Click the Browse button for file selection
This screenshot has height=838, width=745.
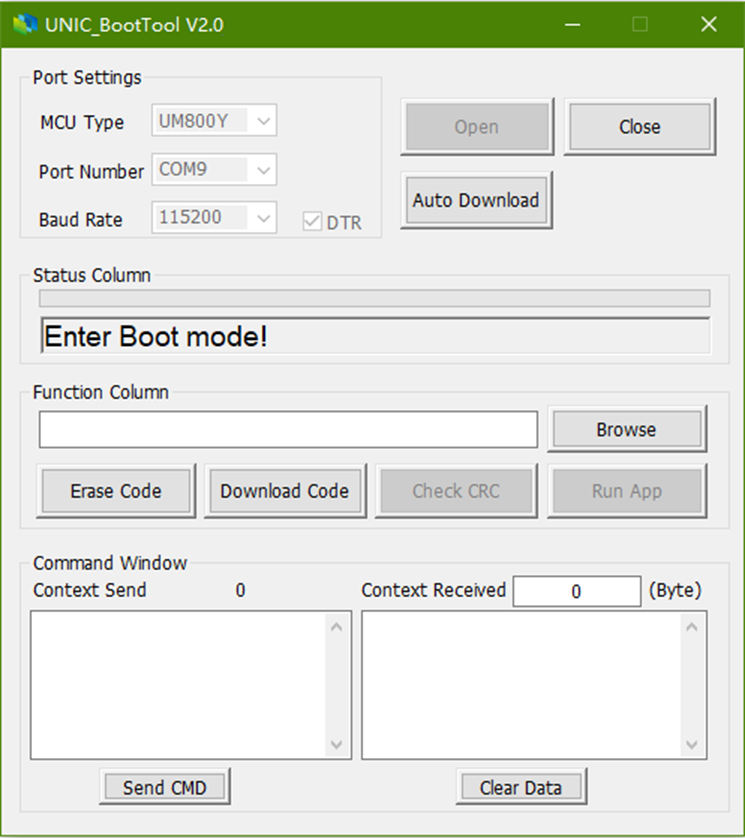626,429
